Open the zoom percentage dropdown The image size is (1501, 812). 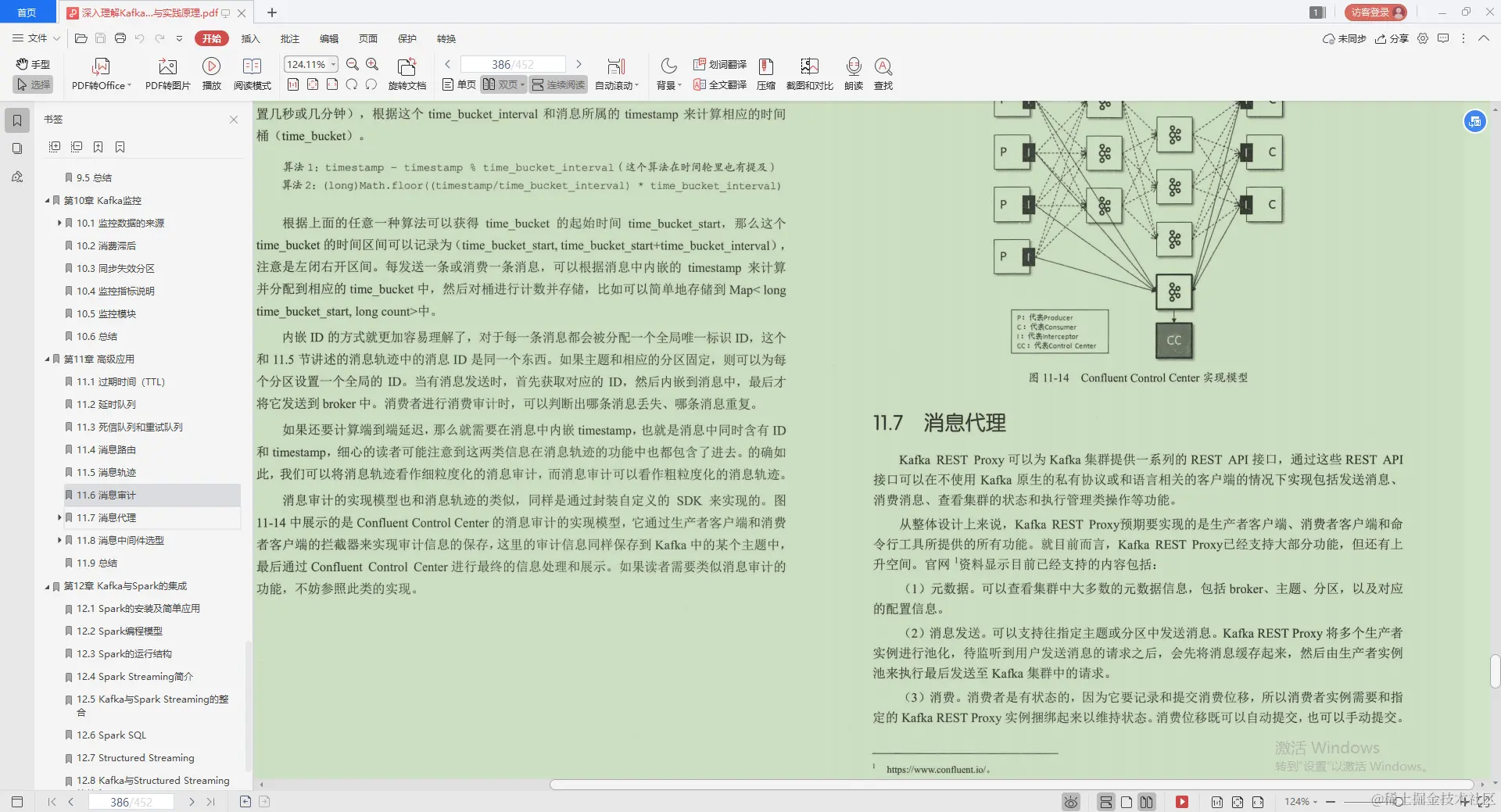coord(331,64)
